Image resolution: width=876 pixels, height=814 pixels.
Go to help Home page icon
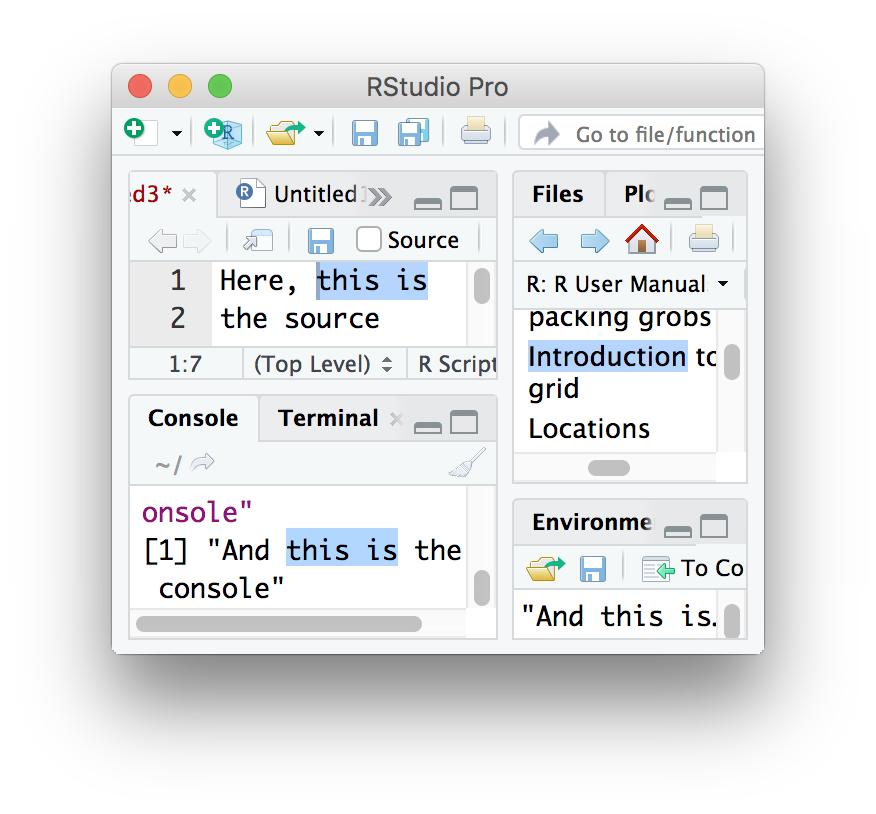tap(642, 239)
